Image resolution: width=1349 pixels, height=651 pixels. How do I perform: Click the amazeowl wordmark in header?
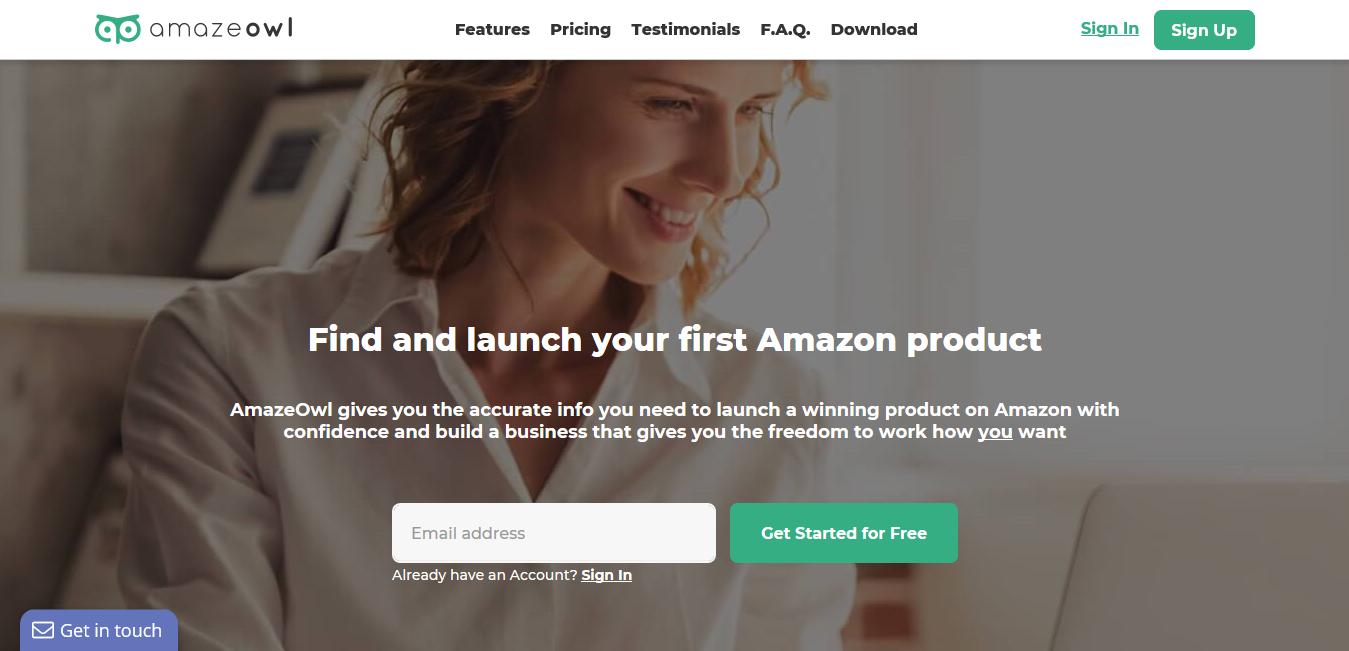[x=221, y=29]
